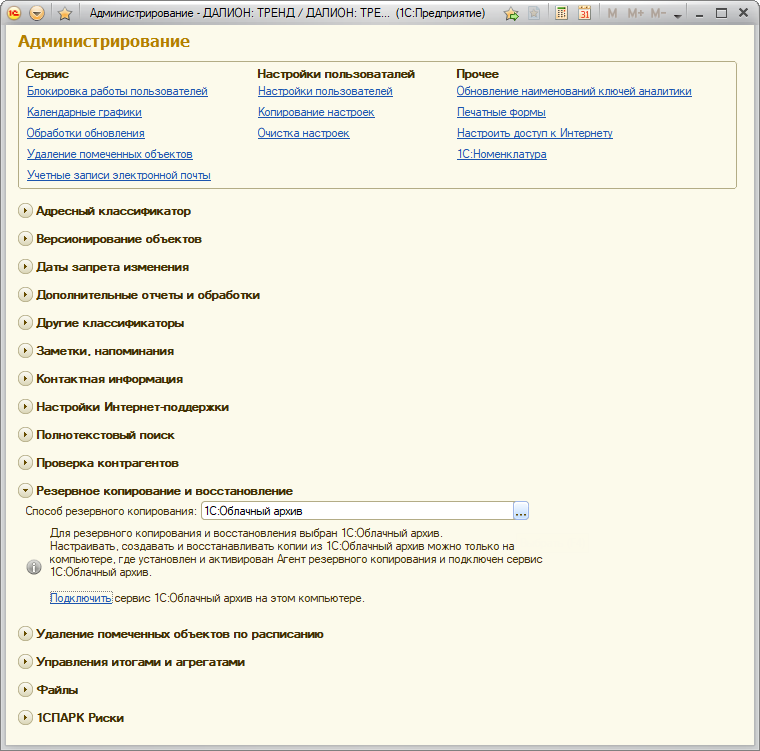Click the M+ memory add button

635,14
